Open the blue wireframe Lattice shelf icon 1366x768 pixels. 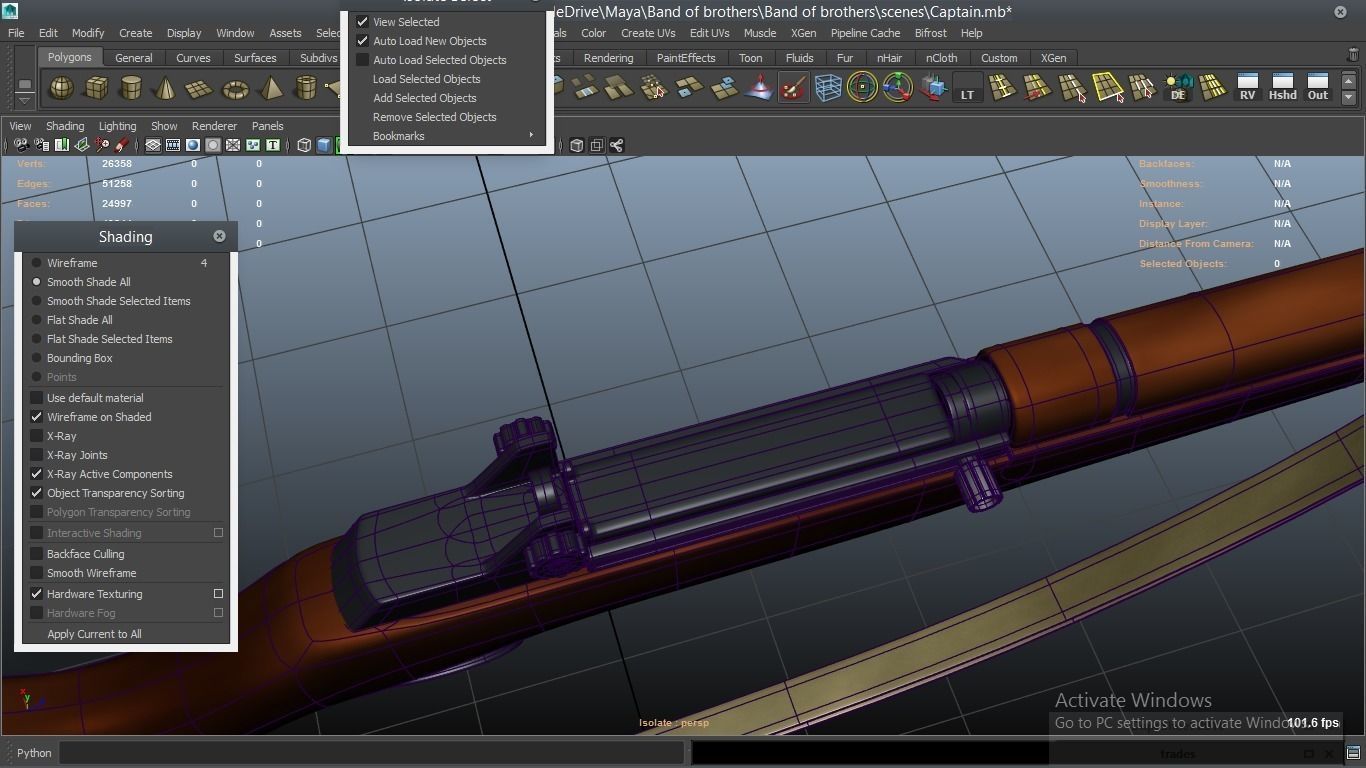(828, 89)
